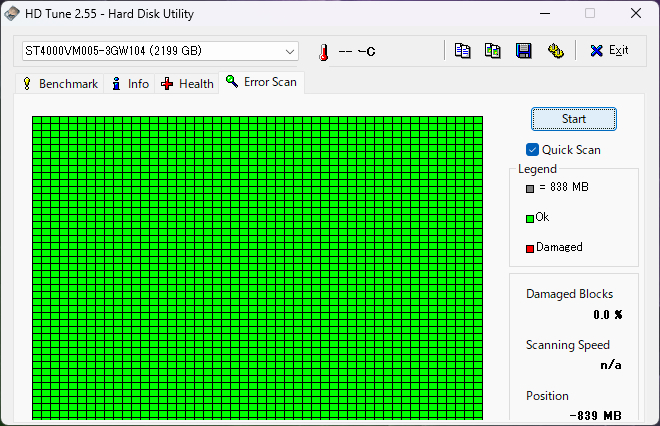This screenshot has width=660, height=426.
Task: Click the 0.0 % damaged blocks value
Action: click(608, 315)
